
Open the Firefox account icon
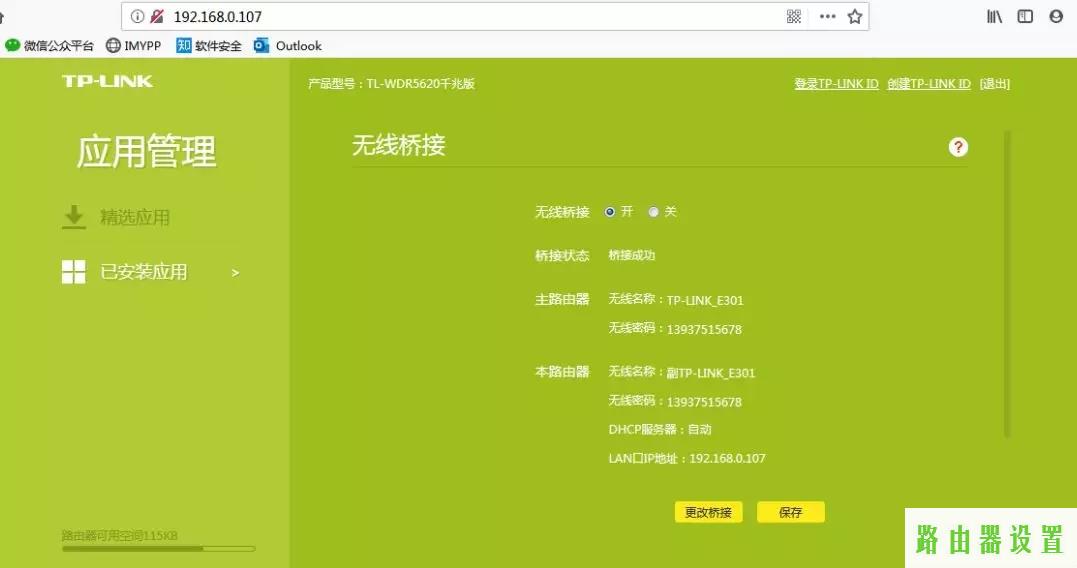1056,16
